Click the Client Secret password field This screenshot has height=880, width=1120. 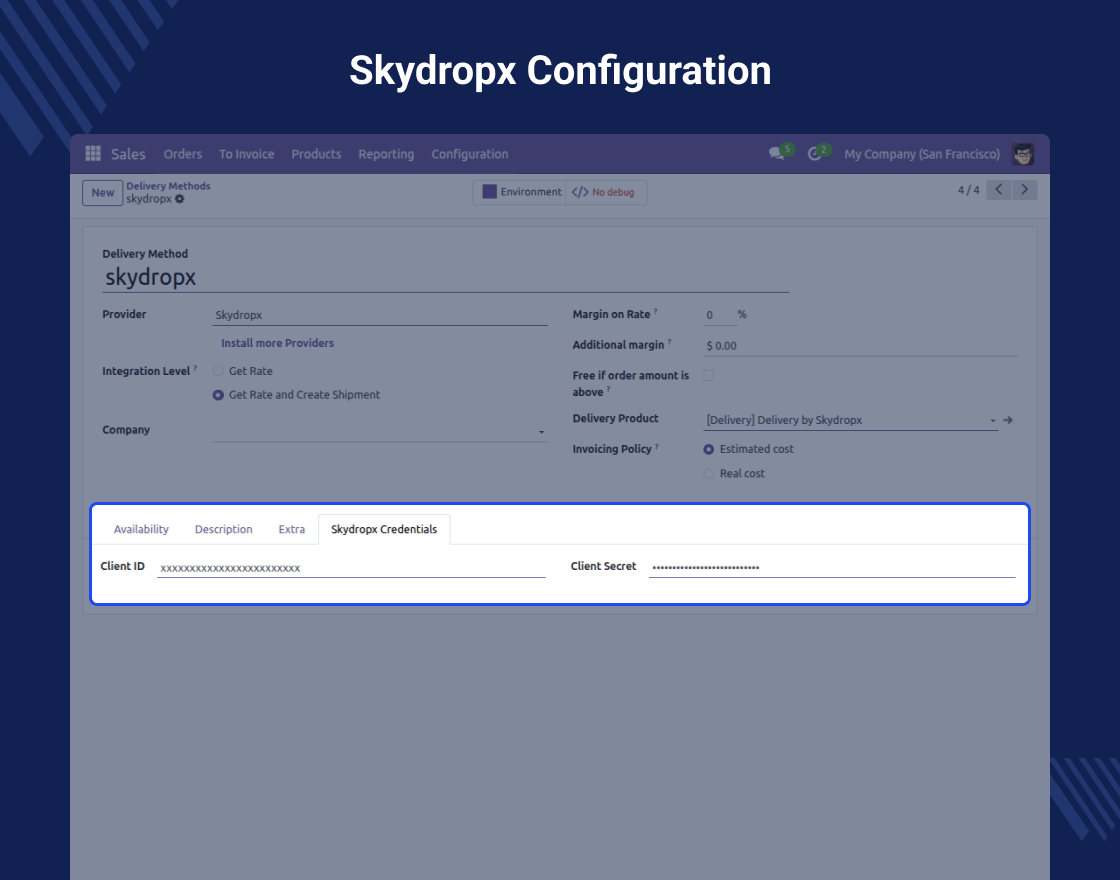pos(832,567)
